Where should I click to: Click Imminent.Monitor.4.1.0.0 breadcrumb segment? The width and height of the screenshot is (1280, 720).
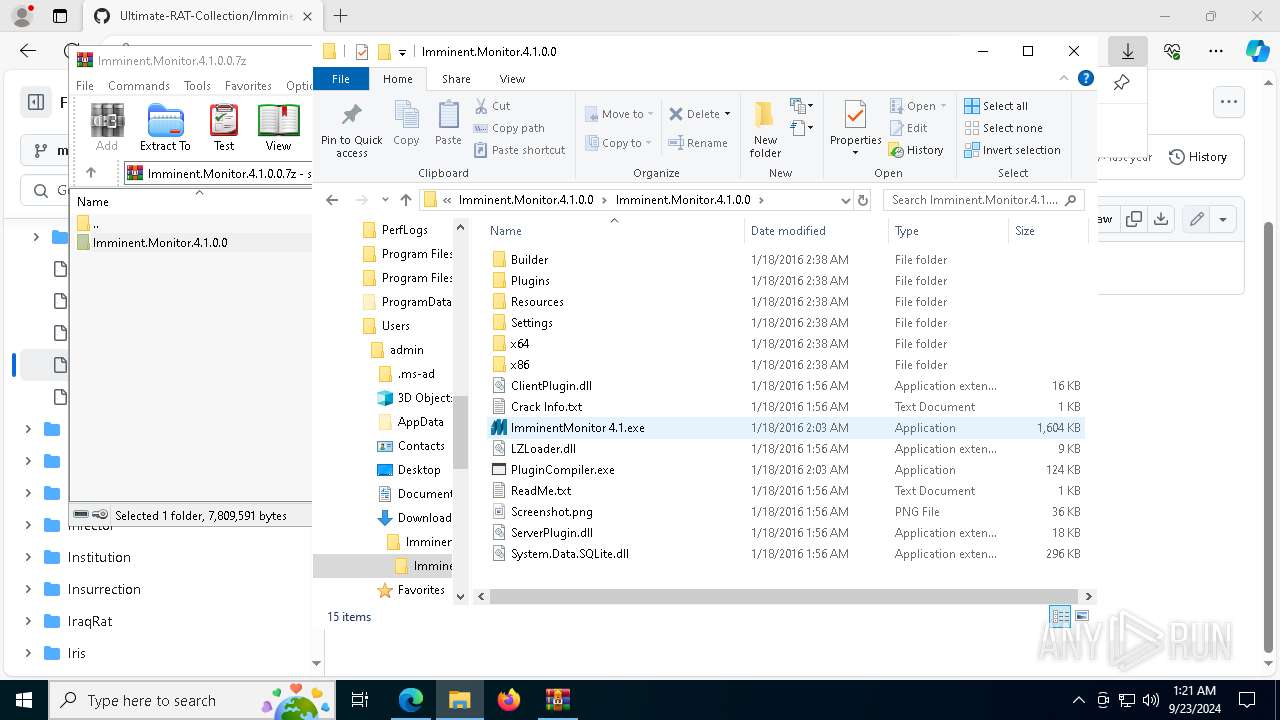click(683, 200)
